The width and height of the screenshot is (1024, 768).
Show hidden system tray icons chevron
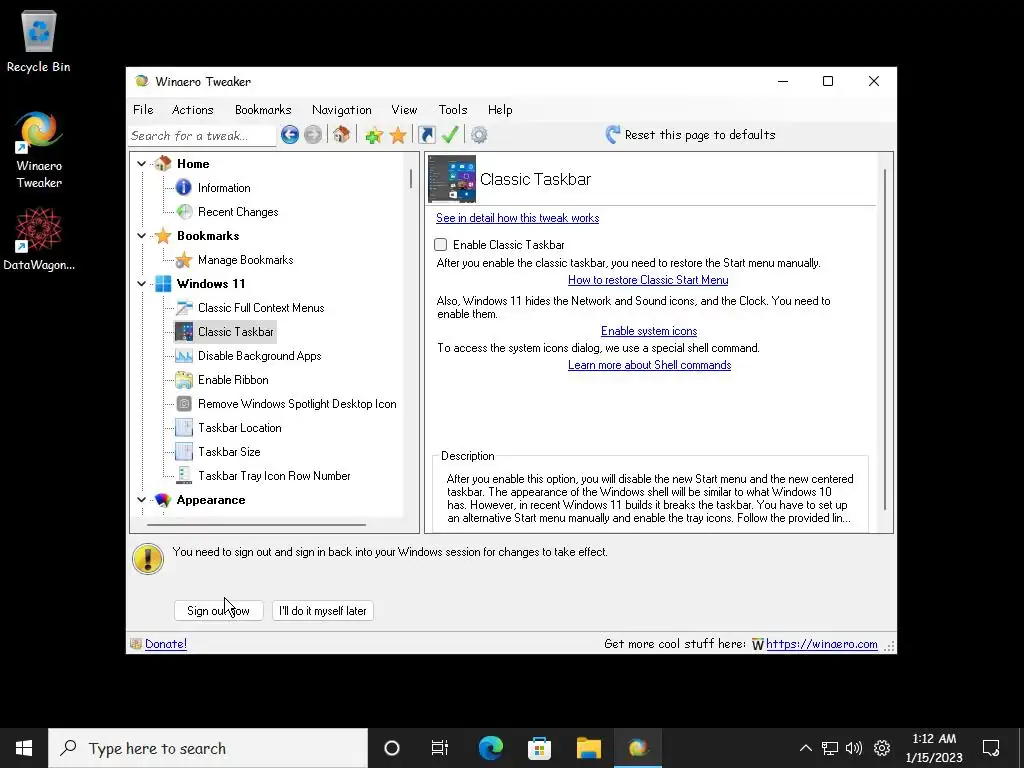coord(806,748)
